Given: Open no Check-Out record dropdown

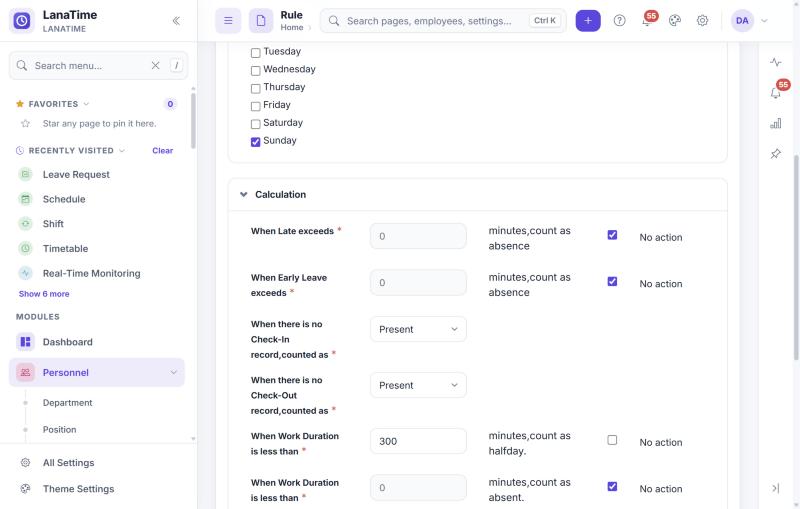Looking at the screenshot, I should tap(418, 386).
